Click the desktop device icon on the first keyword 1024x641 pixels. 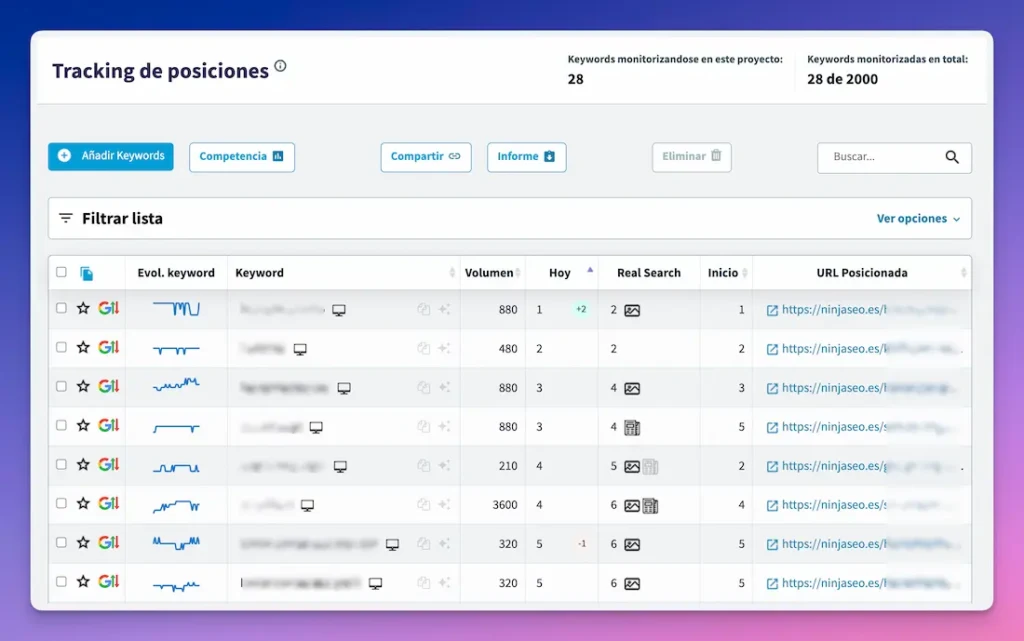click(337, 310)
